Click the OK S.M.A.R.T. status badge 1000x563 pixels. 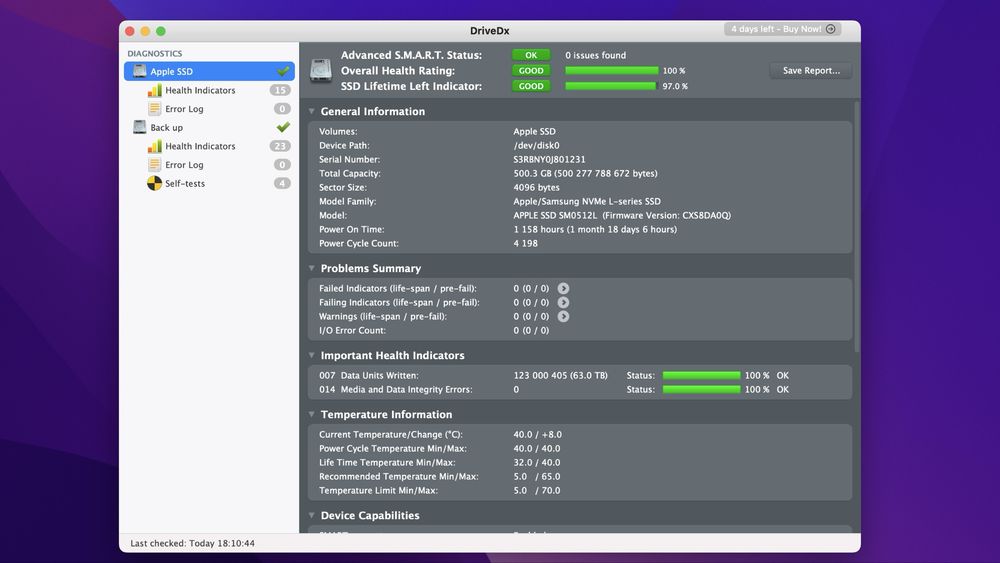click(x=531, y=55)
